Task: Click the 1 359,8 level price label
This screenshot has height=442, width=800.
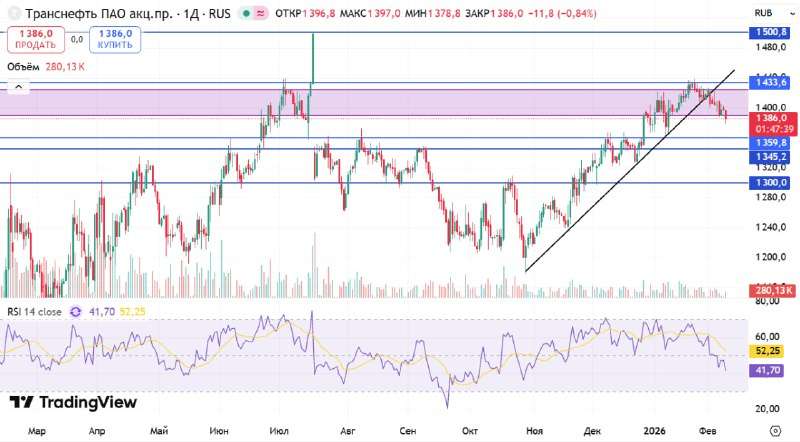Action: pos(769,142)
